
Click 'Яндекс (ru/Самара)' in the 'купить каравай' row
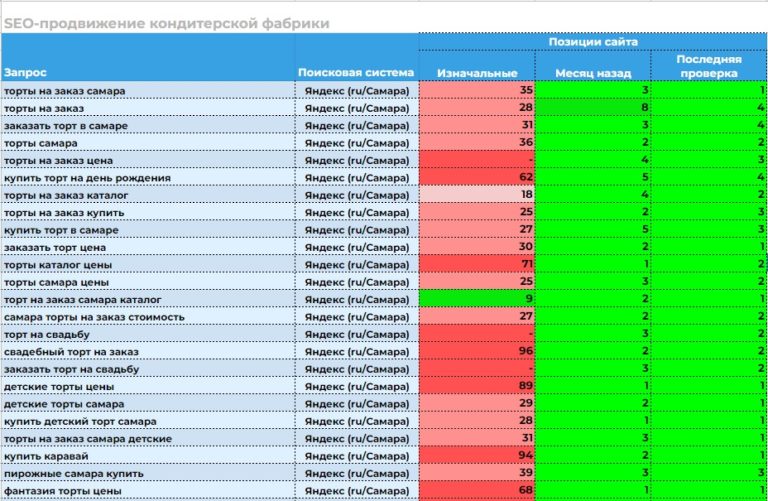pos(357,456)
